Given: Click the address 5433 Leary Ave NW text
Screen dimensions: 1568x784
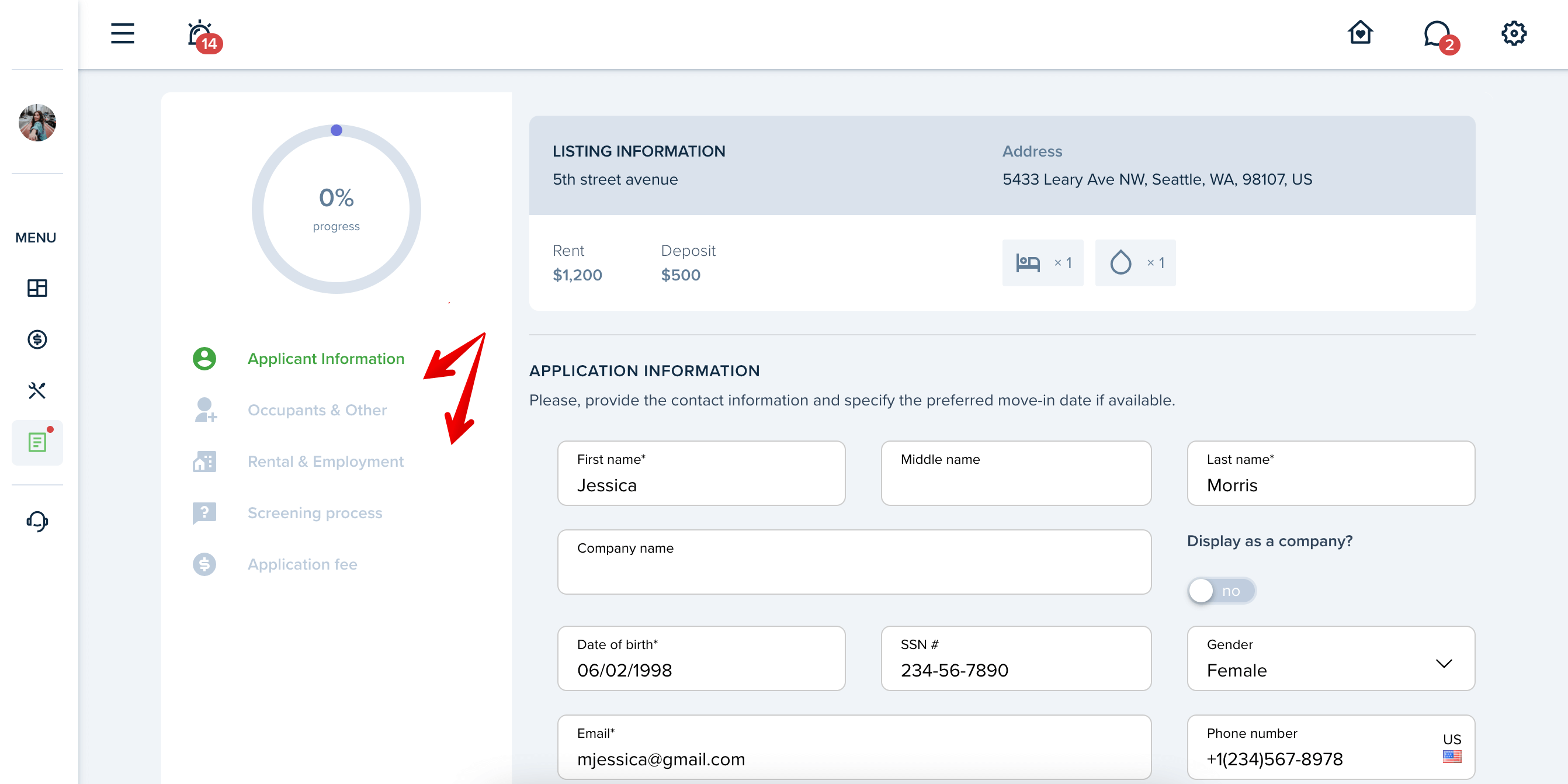Looking at the screenshot, I should (x=1157, y=179).
